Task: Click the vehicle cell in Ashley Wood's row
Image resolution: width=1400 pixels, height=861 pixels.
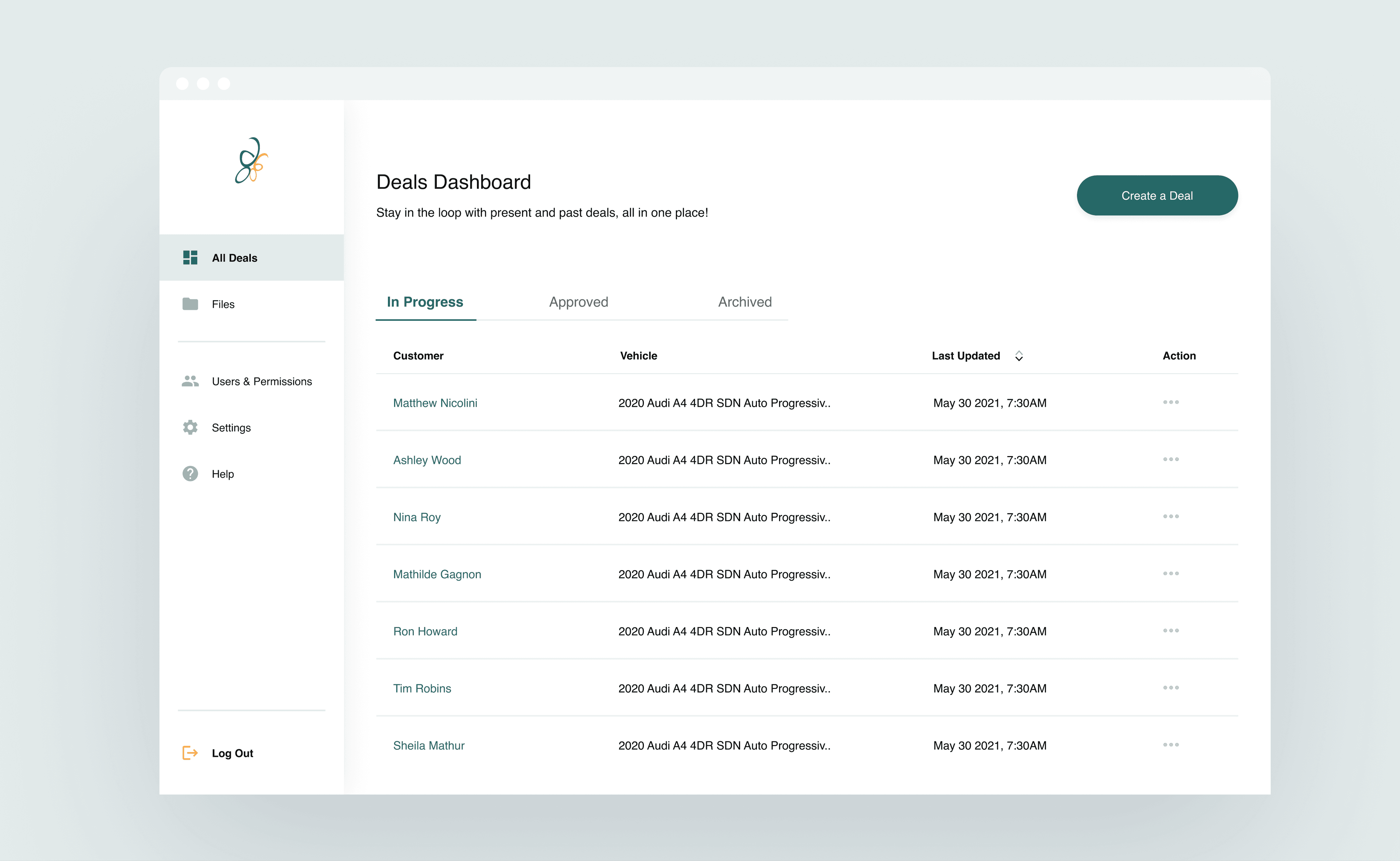Action: point(724,460)
